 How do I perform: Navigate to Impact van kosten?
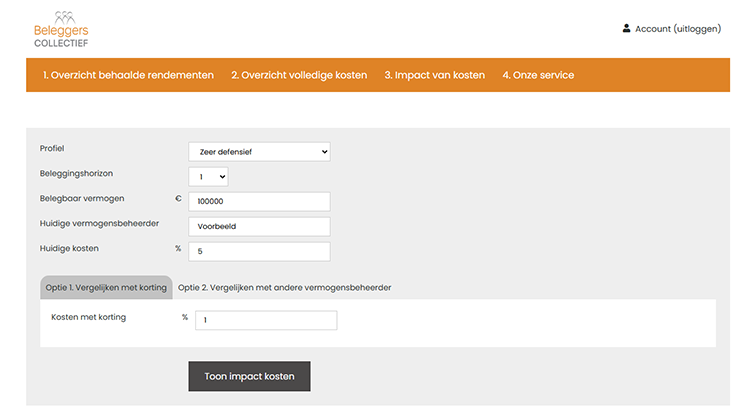click(434, 75)
